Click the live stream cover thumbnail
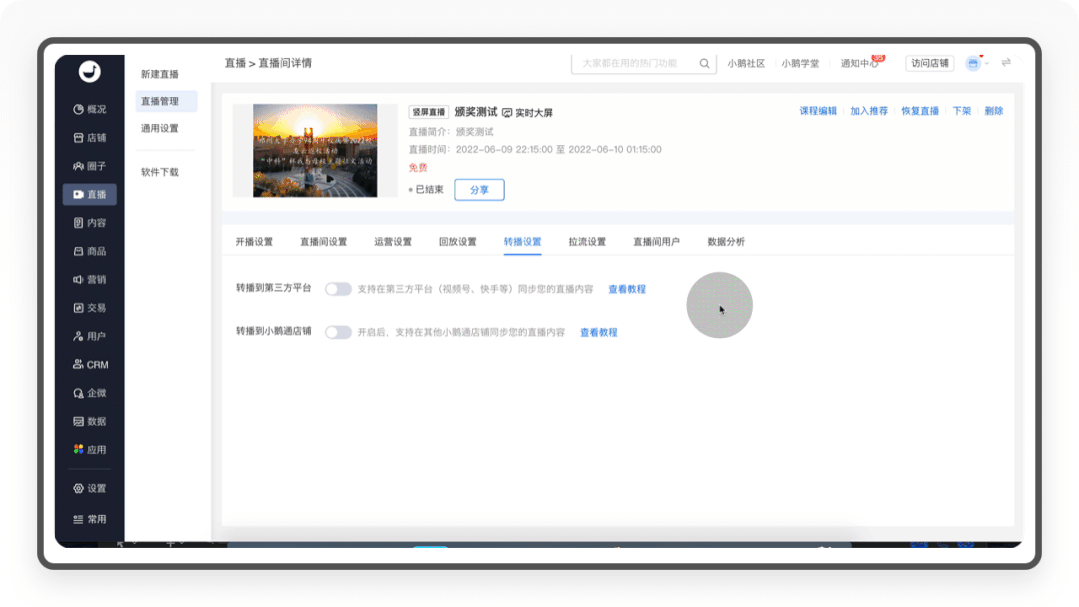Viewport: 1079px width, 607px height. point(315,151)
